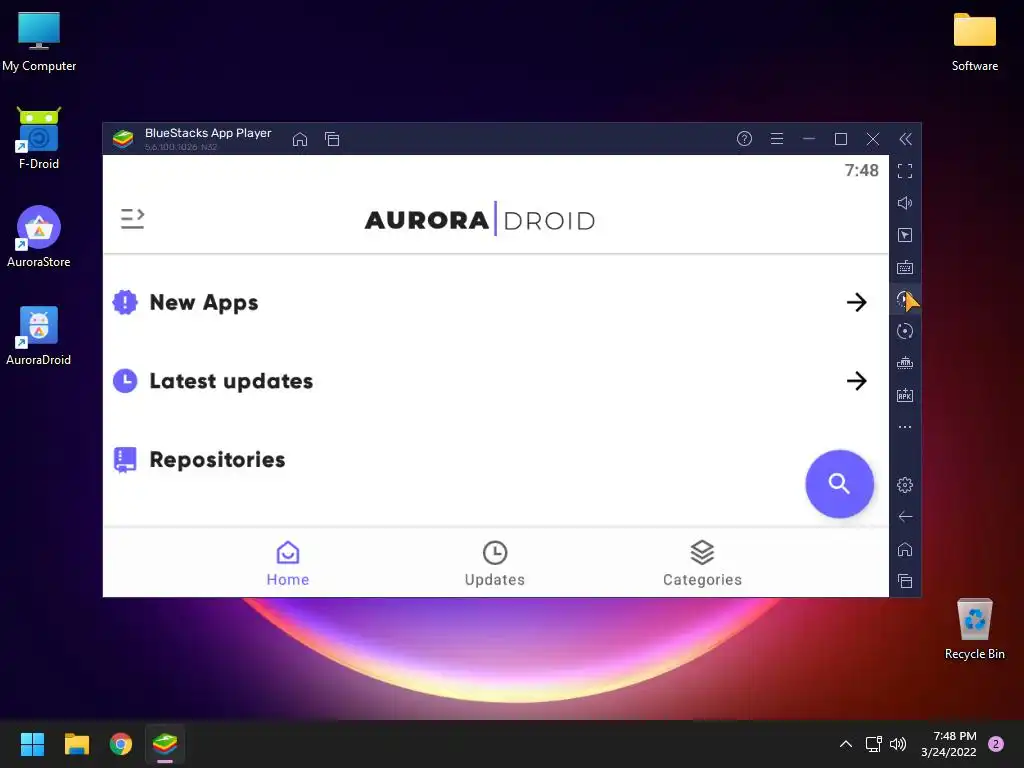Open the BlueStacks hamburger menu
Screen dimensions: 1024x768
pos(776,138)
